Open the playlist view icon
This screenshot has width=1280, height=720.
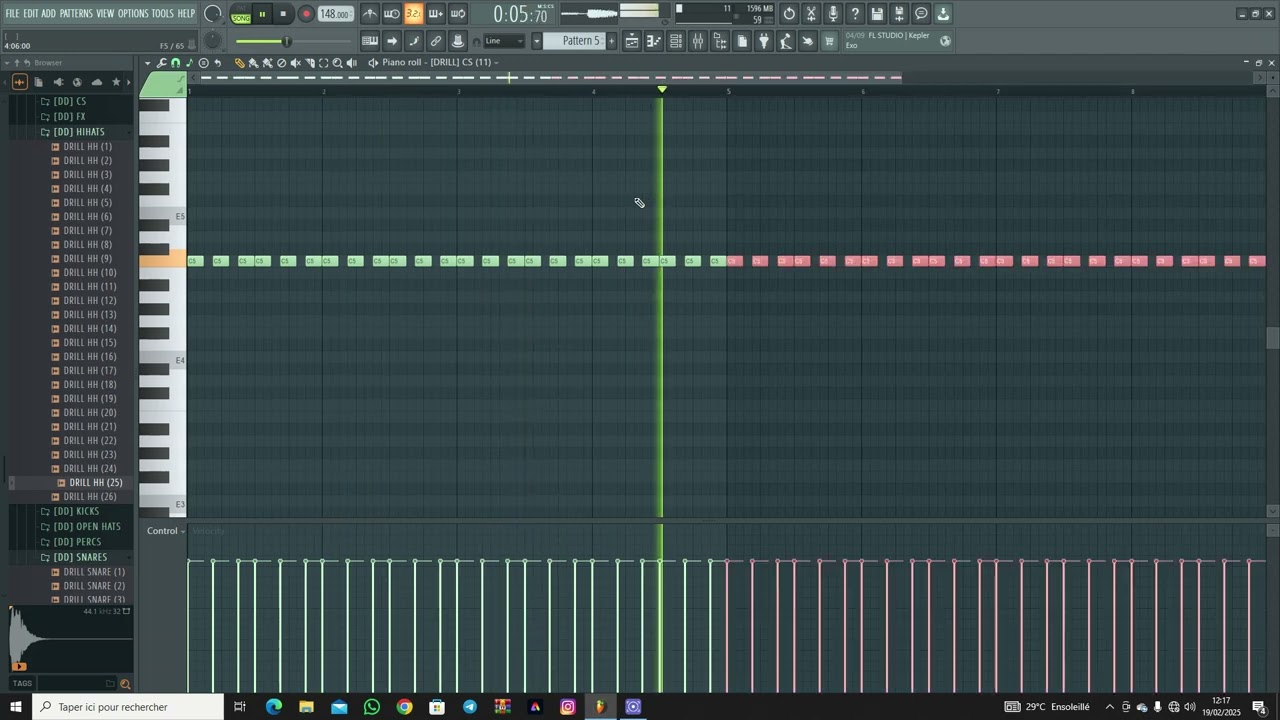[632, 41]
